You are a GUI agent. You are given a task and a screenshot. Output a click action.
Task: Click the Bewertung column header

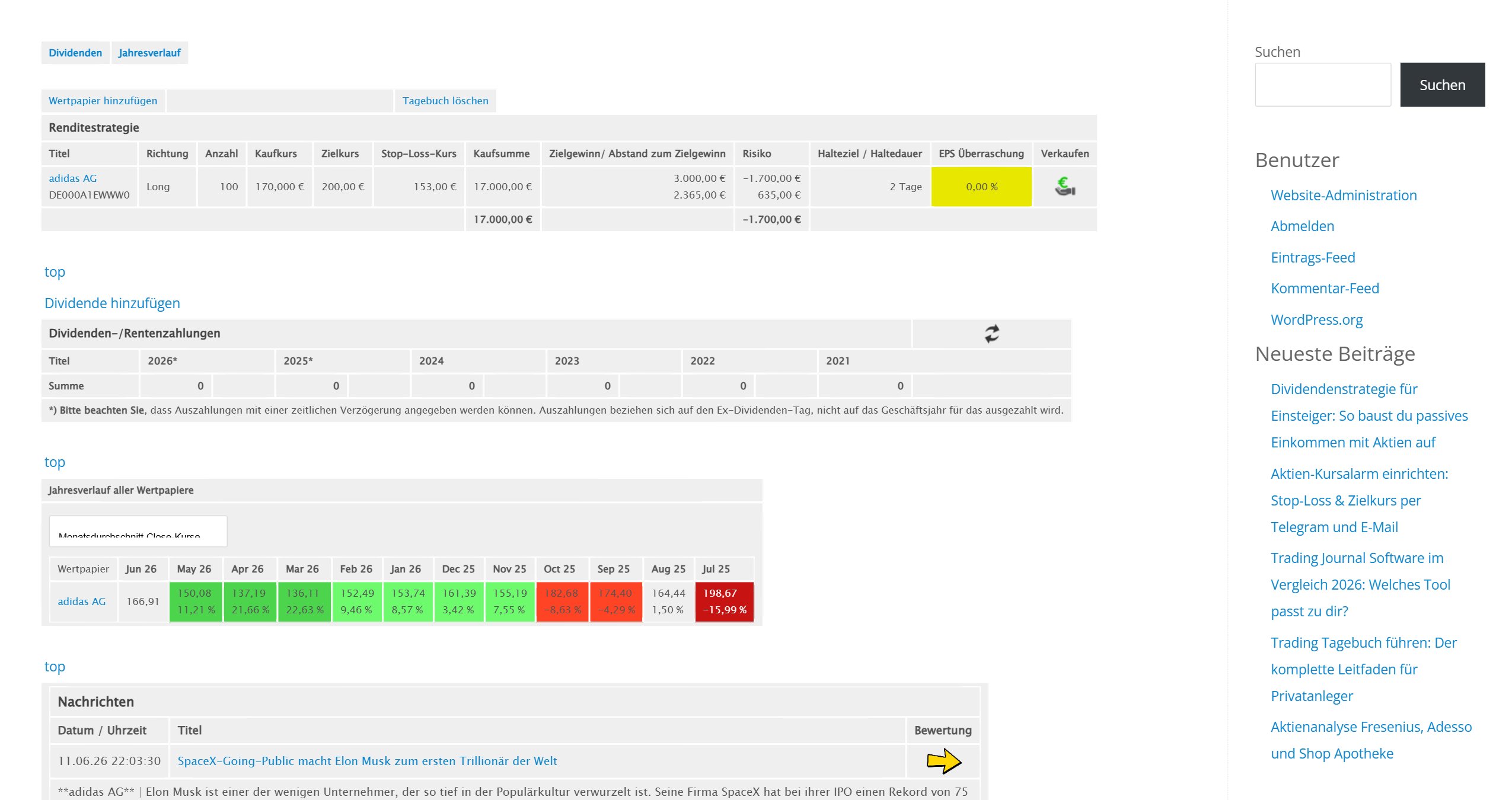point(943,731)
